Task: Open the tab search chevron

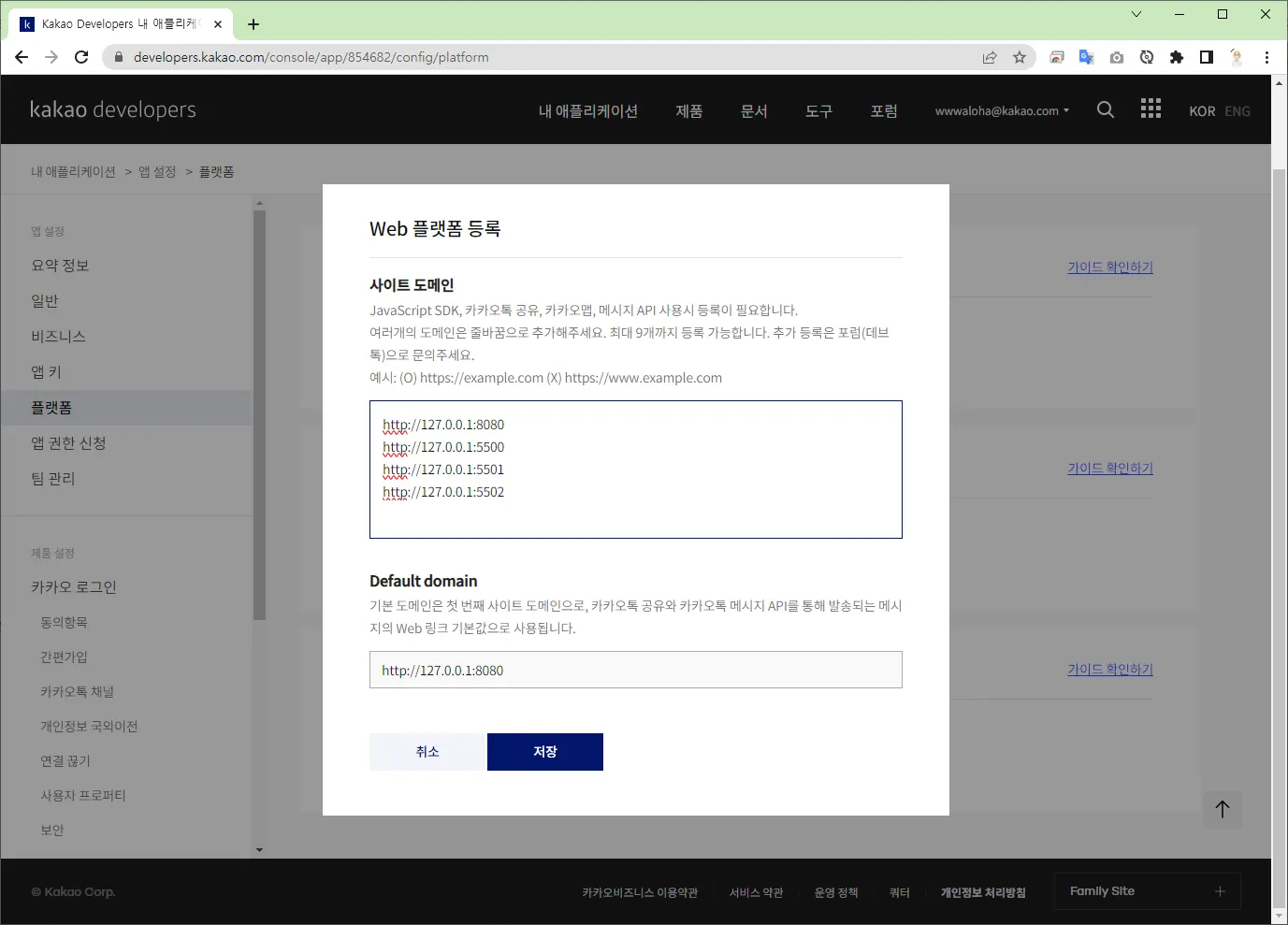Action: [1136, 14]
